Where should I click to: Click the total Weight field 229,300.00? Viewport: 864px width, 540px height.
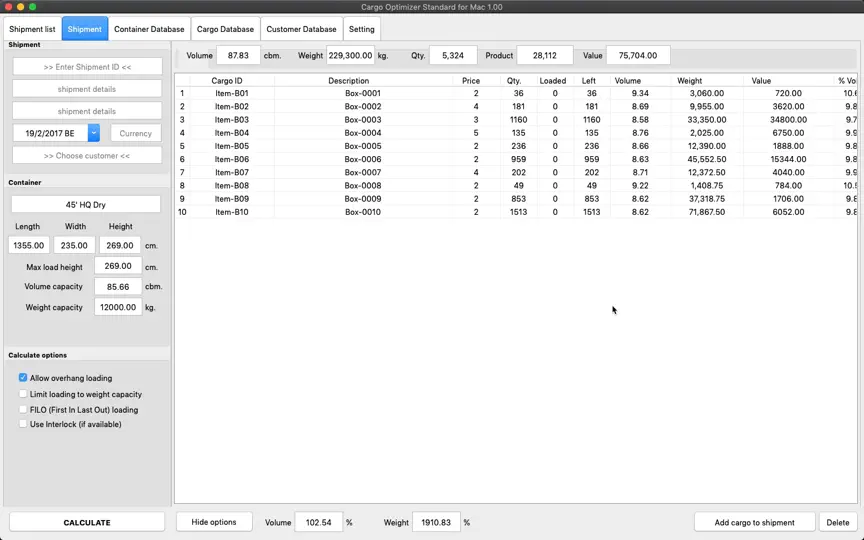(x=350, y=55)
